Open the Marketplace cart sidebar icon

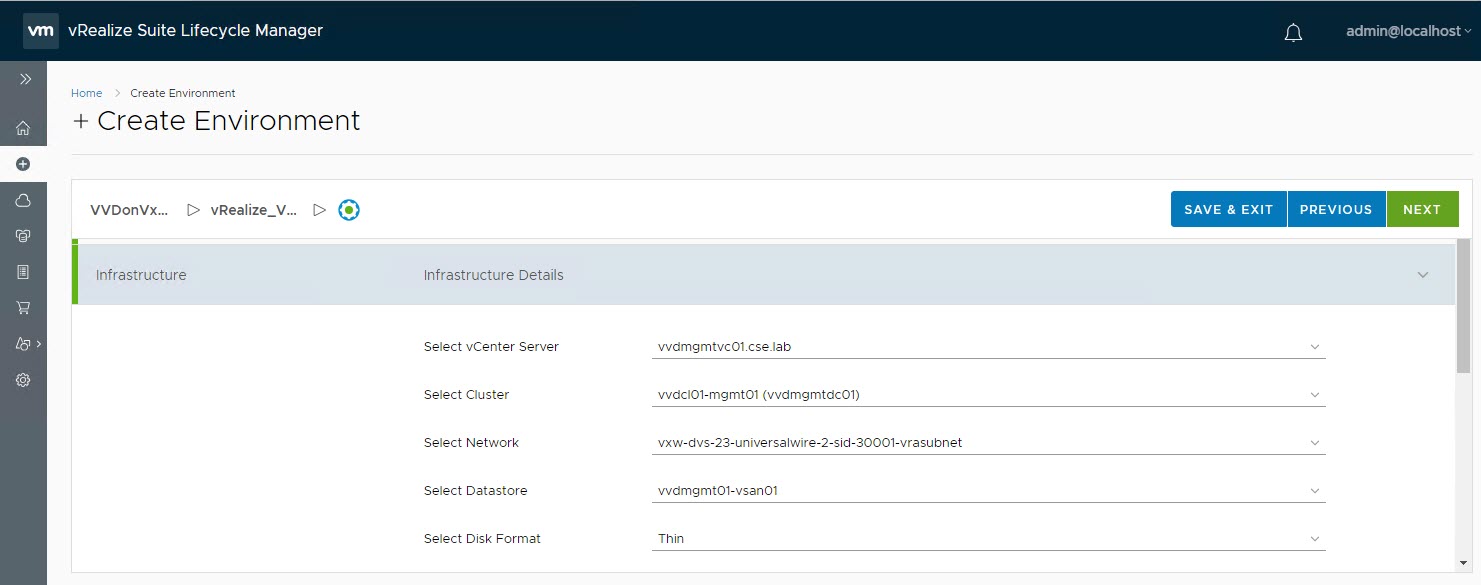pyautogui.click(x=23, y=308)
